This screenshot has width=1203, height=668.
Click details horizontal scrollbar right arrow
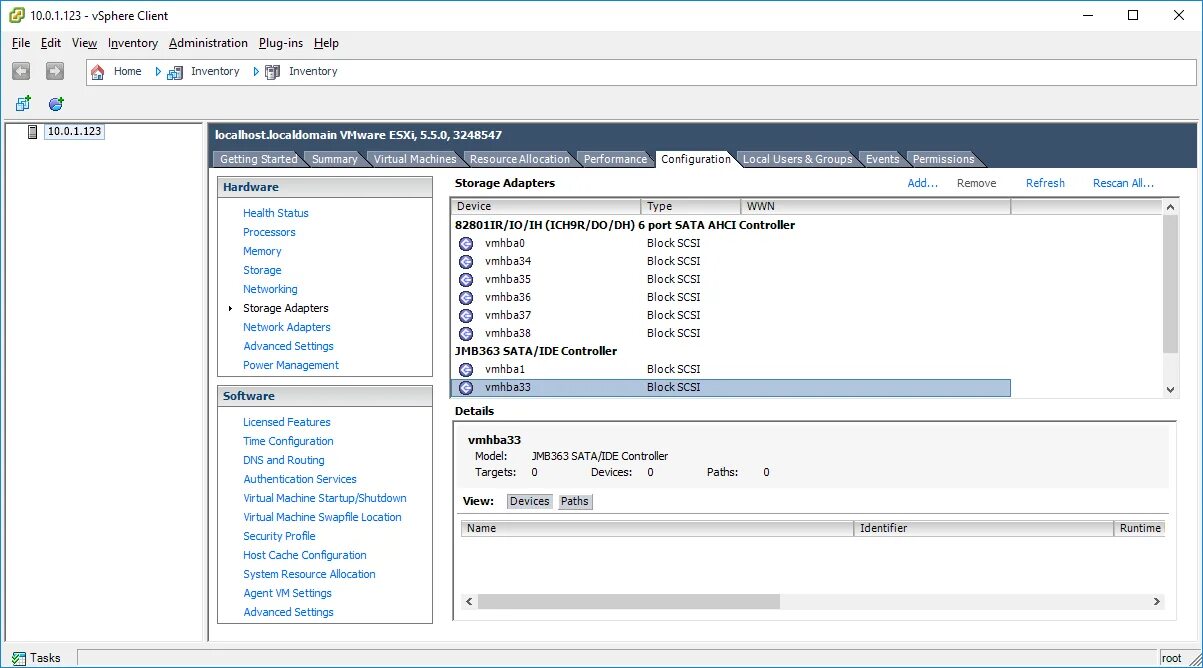pos(1157,602)
